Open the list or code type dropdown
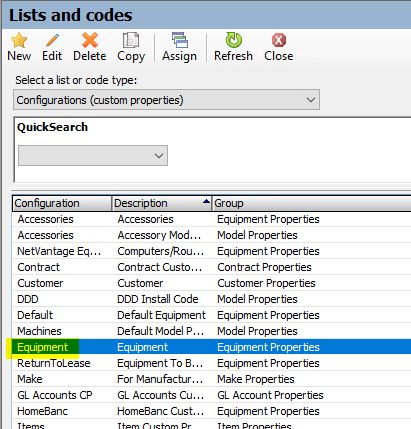The image size is (411, 429). coord(166,100)
